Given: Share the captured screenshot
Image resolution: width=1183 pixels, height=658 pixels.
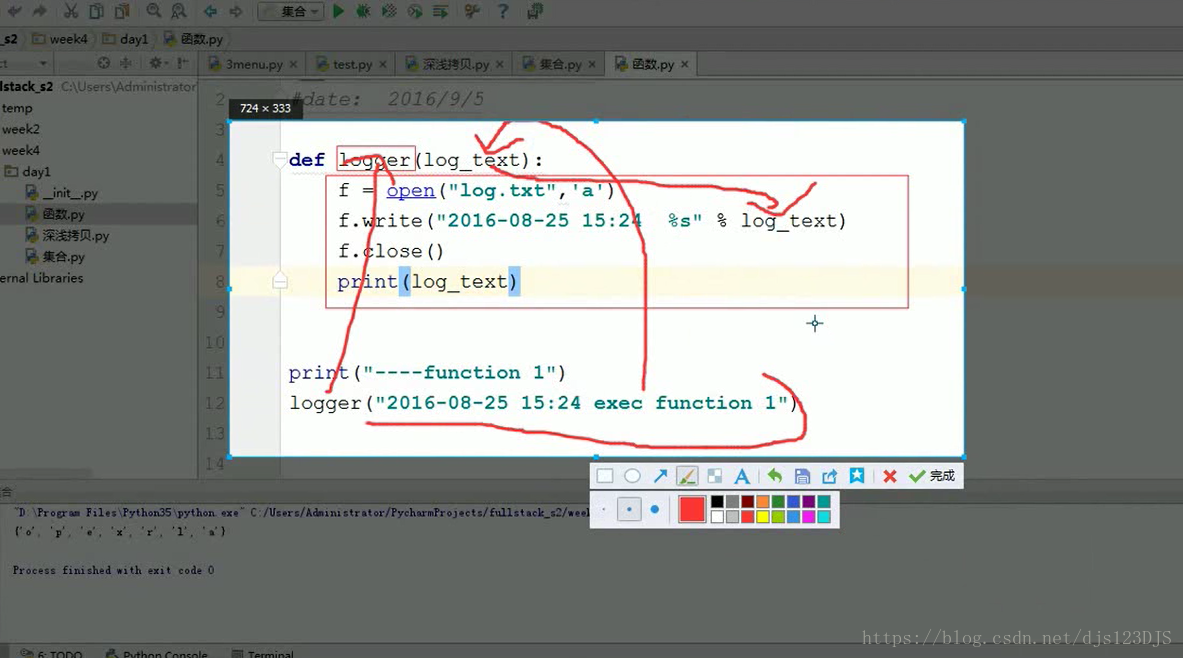Looking at the screenshot, I should [x=829, y=476].
